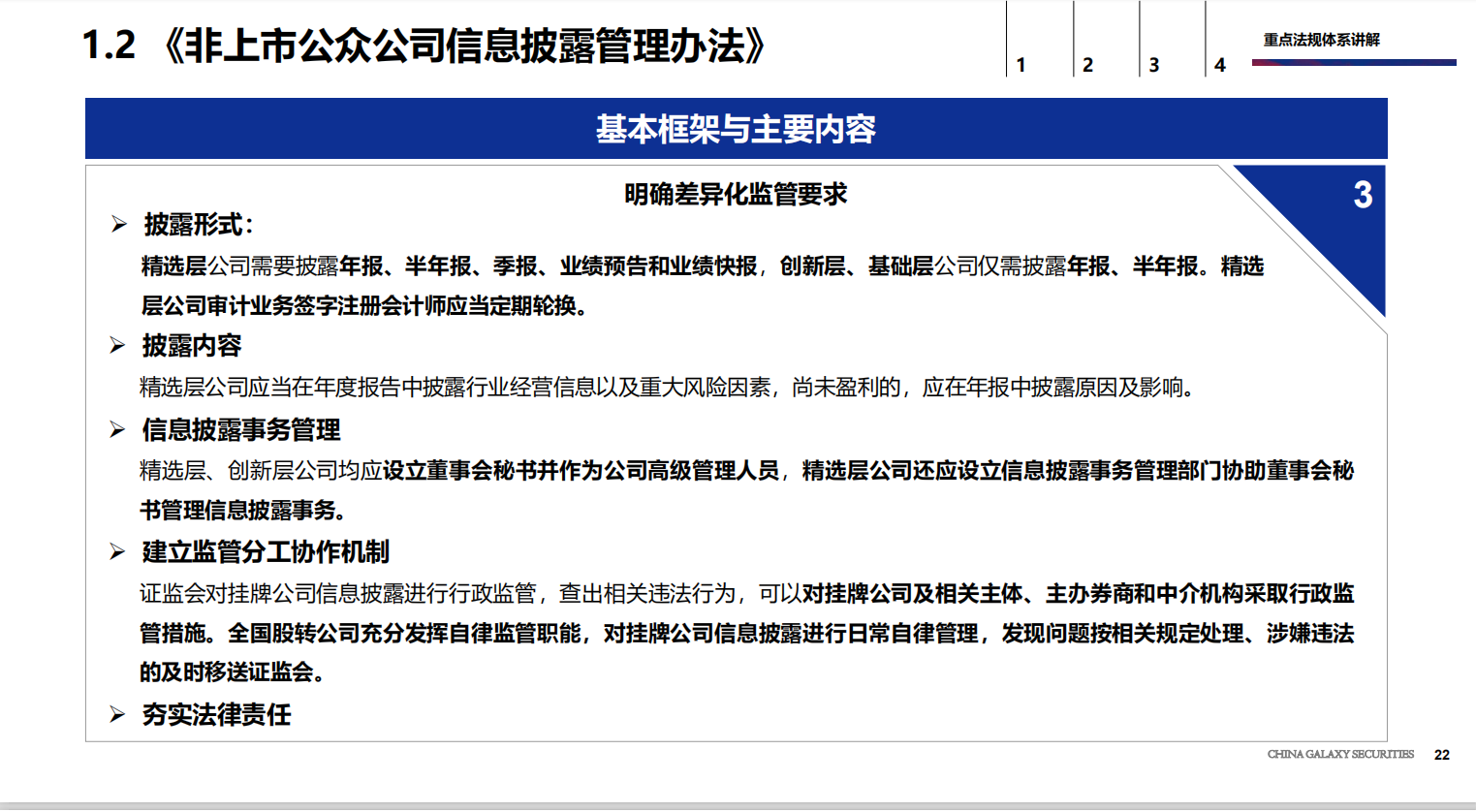The image size is (1476, 812).
Task: Click the arrow bullet beside 夯实法律责任
Action: click(x=118, y=715)
